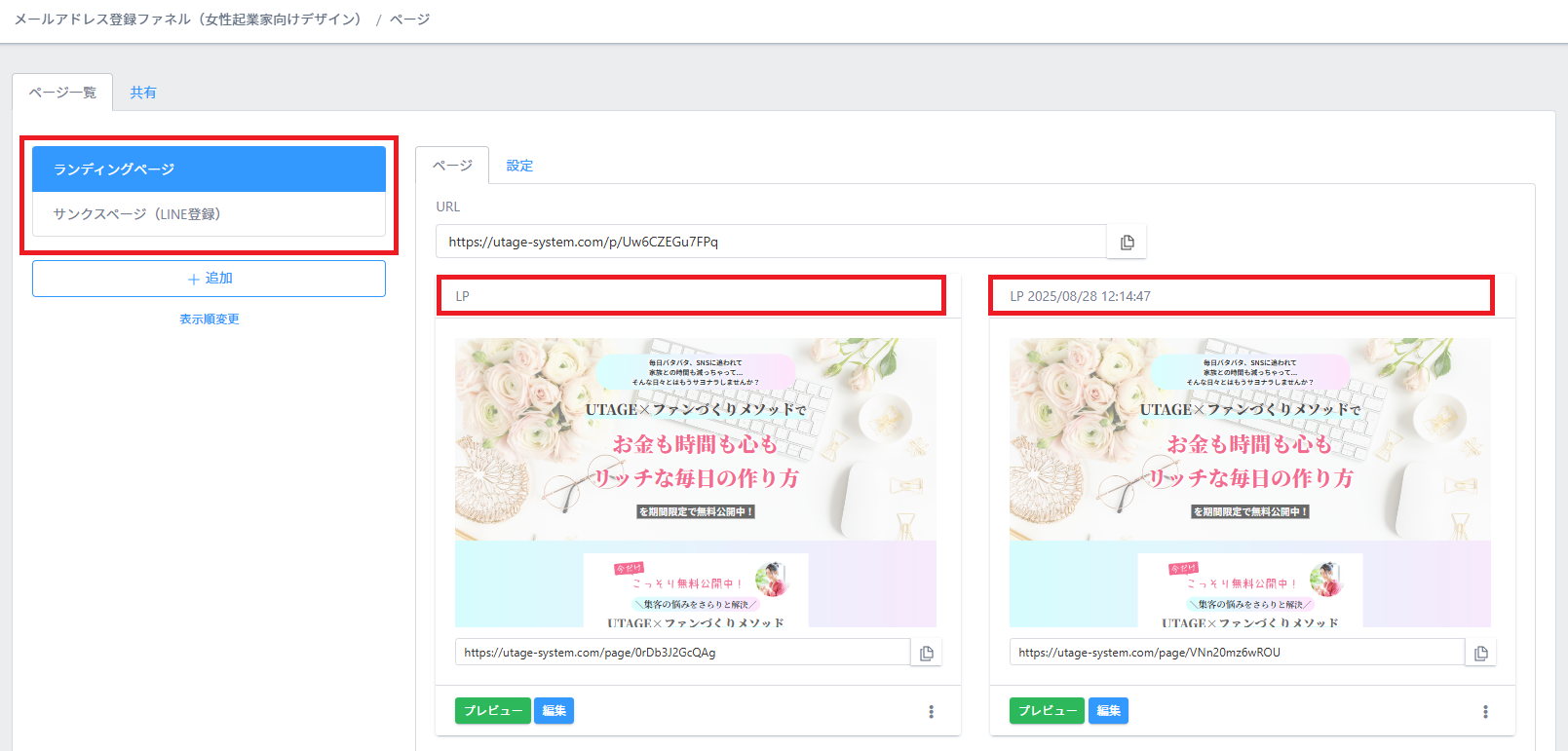
Task: Click the URL label above the address field
Action: (448, 207)
